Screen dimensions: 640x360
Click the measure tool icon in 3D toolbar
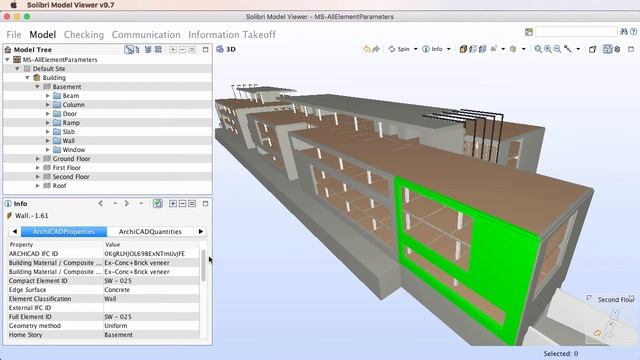[x=568, y=49]
